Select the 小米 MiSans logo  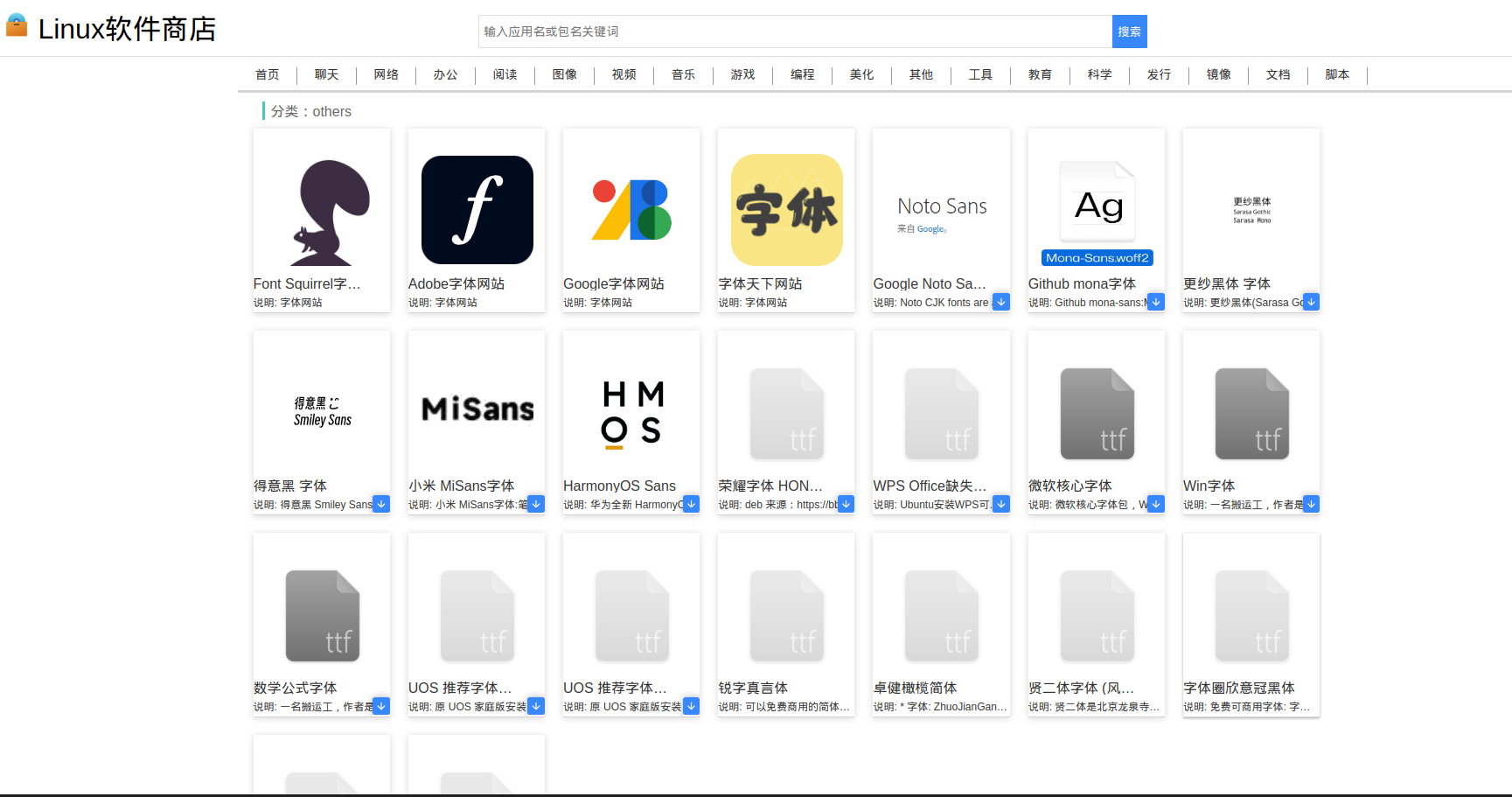pos(476,409)
